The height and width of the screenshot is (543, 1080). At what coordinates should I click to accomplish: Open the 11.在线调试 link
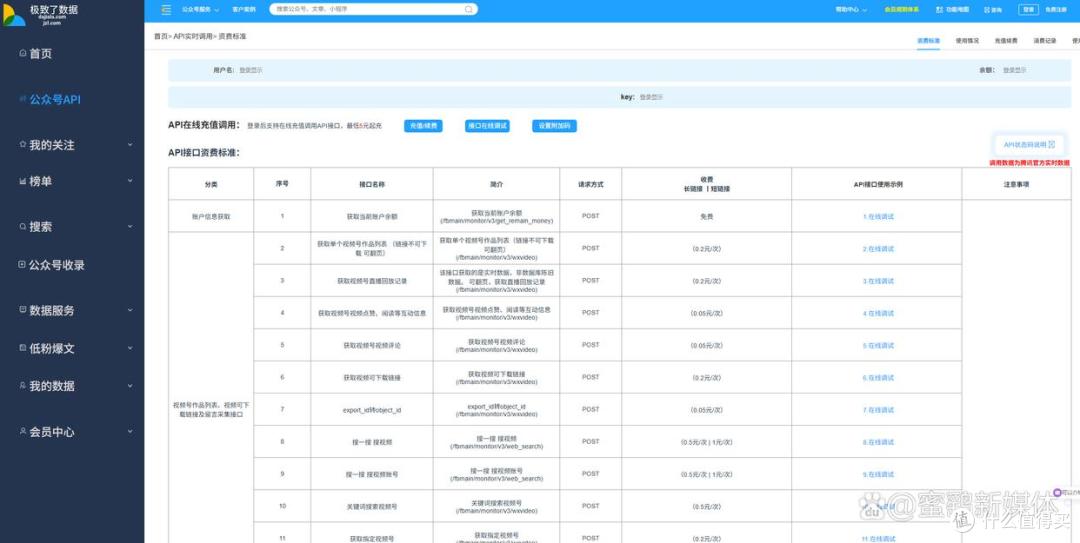click(x=878, y=538)
